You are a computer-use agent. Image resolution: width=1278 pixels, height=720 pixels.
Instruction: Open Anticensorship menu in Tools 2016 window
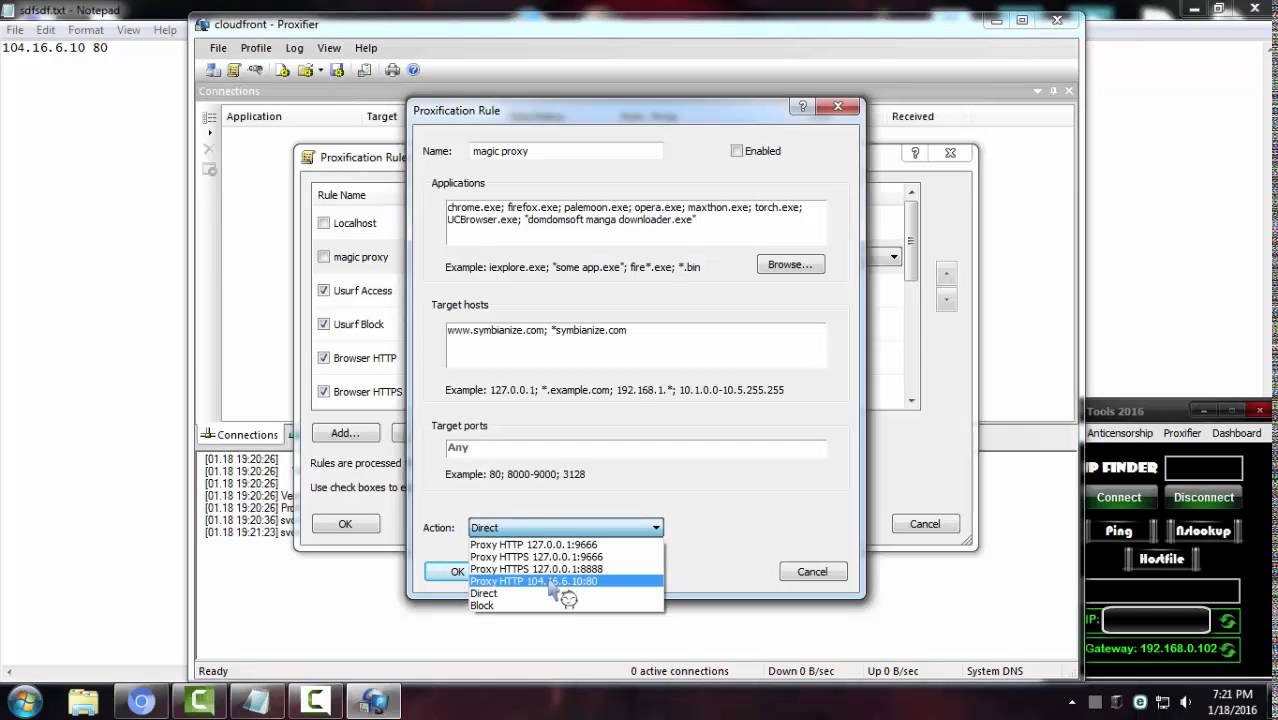click(1120, 433)
